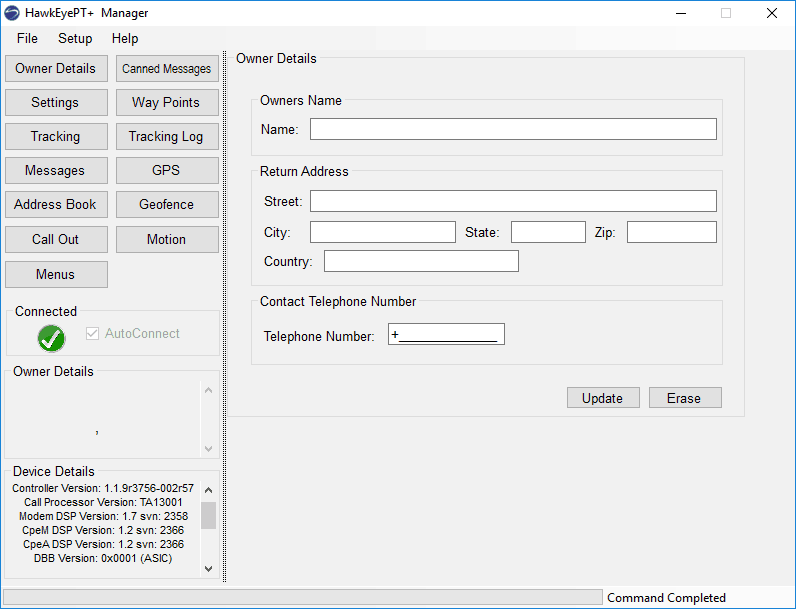Click the Call Processor Version TA13001 line
The image size is (796, 609).
tap(103, 502)
